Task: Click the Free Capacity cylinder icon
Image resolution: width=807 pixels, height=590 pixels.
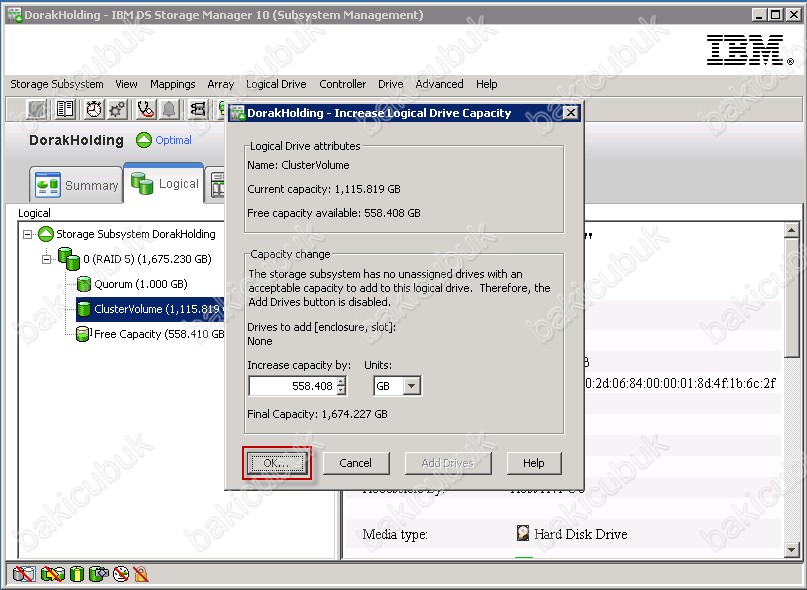Action: click(x=83, y=334)
